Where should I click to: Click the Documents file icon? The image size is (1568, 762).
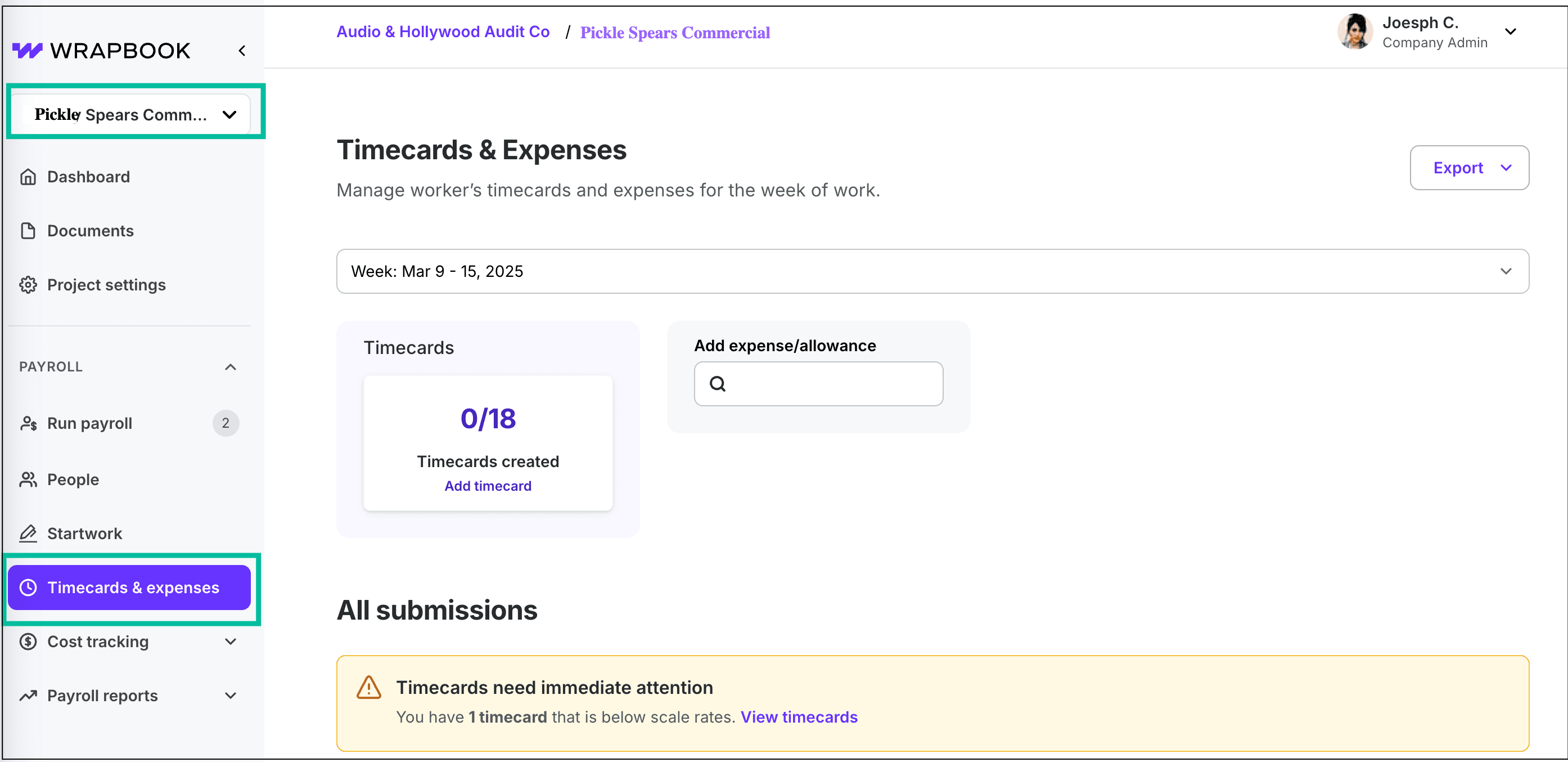(28, 231)
